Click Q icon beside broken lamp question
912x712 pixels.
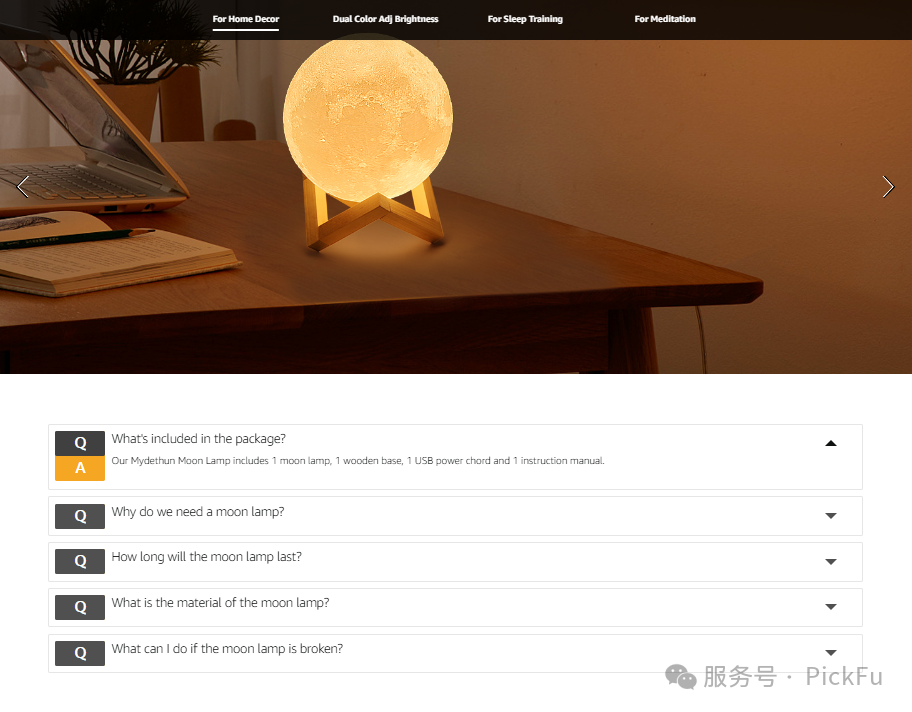pos(80,653)
